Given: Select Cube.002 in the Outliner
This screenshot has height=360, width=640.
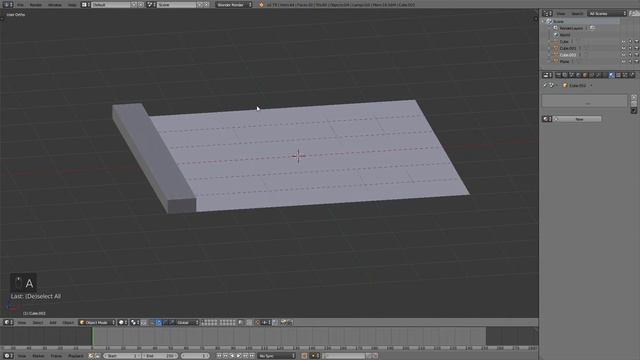Looking at the screenshot, I should tap(568, 55).
